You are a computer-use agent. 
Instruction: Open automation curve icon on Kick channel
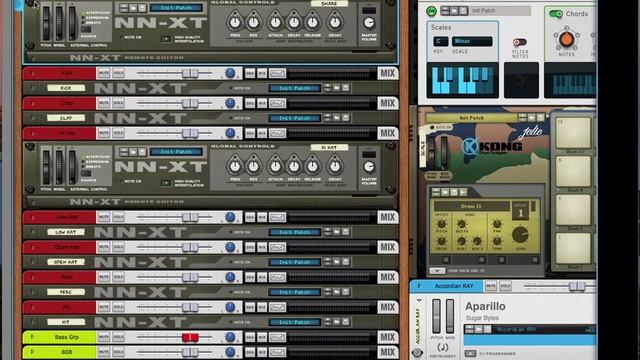tap(277, 73)
